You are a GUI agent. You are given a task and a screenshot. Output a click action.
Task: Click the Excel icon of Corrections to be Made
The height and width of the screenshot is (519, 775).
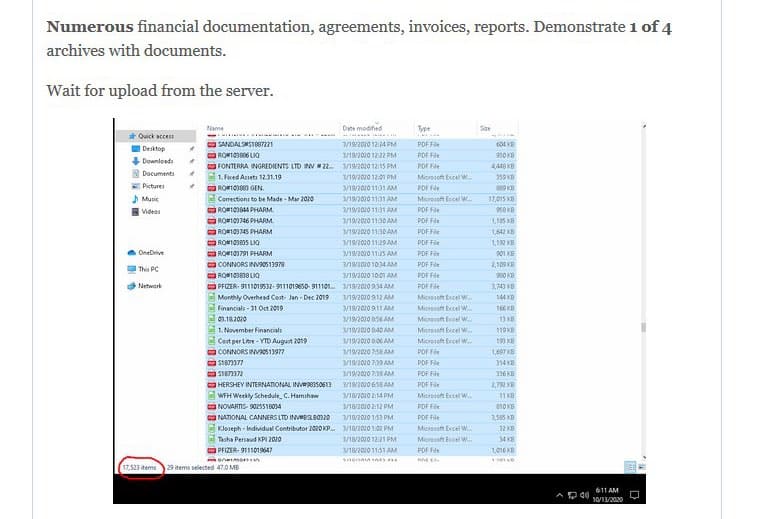[x=211, y=199]
